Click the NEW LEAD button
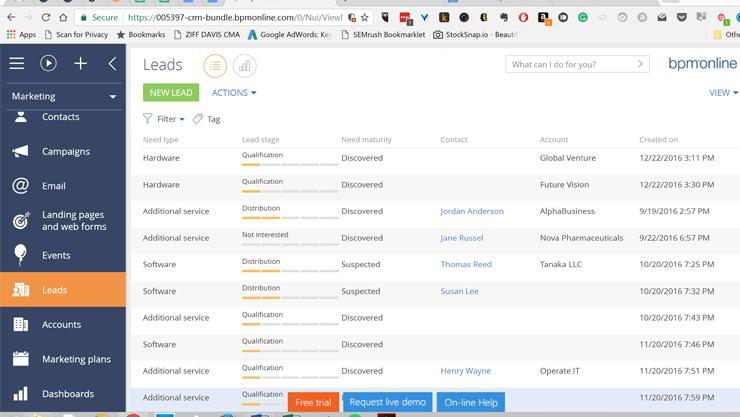This screenshot has height=417, width=740. click(171, 93)
